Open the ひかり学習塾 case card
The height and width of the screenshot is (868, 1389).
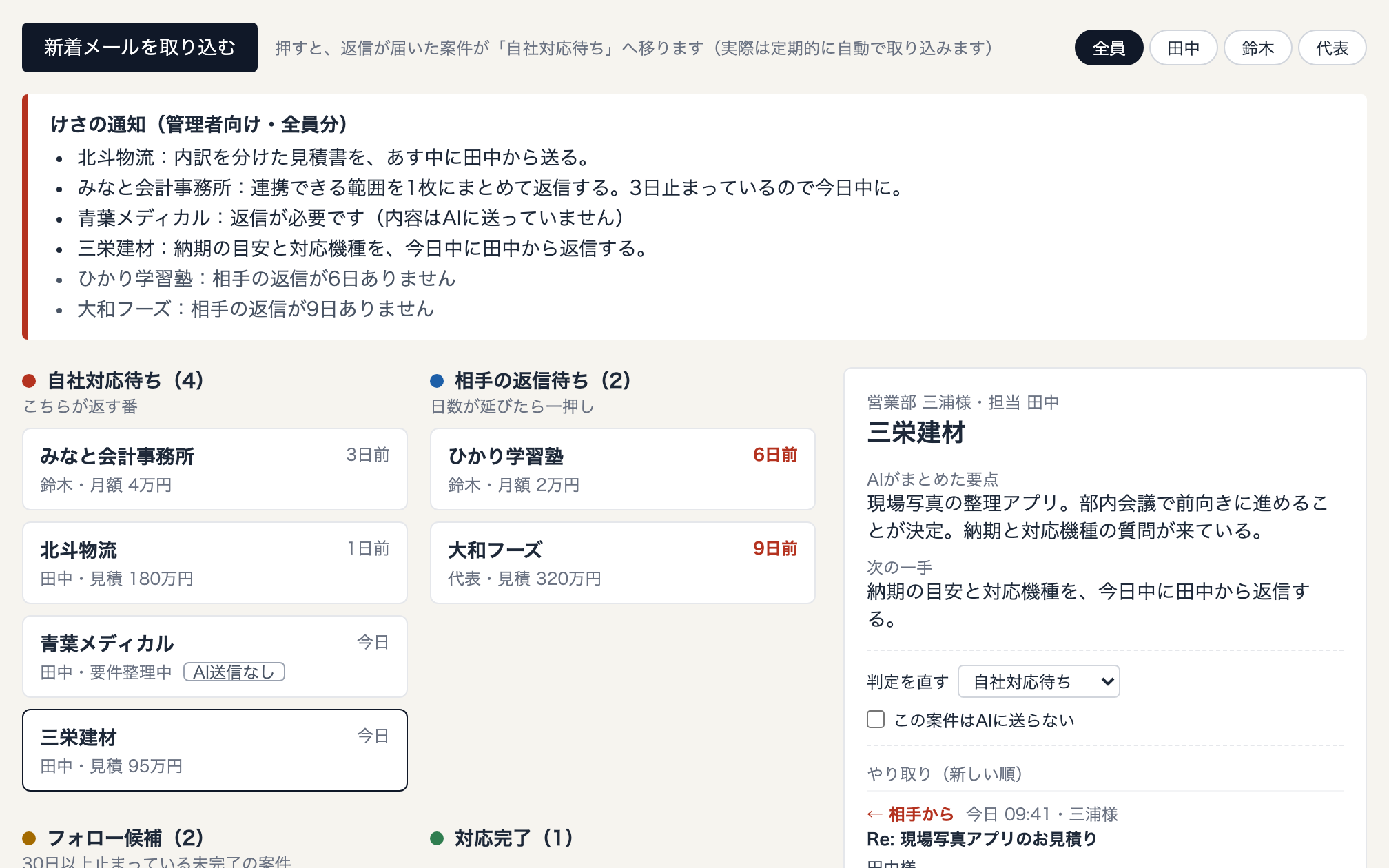tap(623, 469)
